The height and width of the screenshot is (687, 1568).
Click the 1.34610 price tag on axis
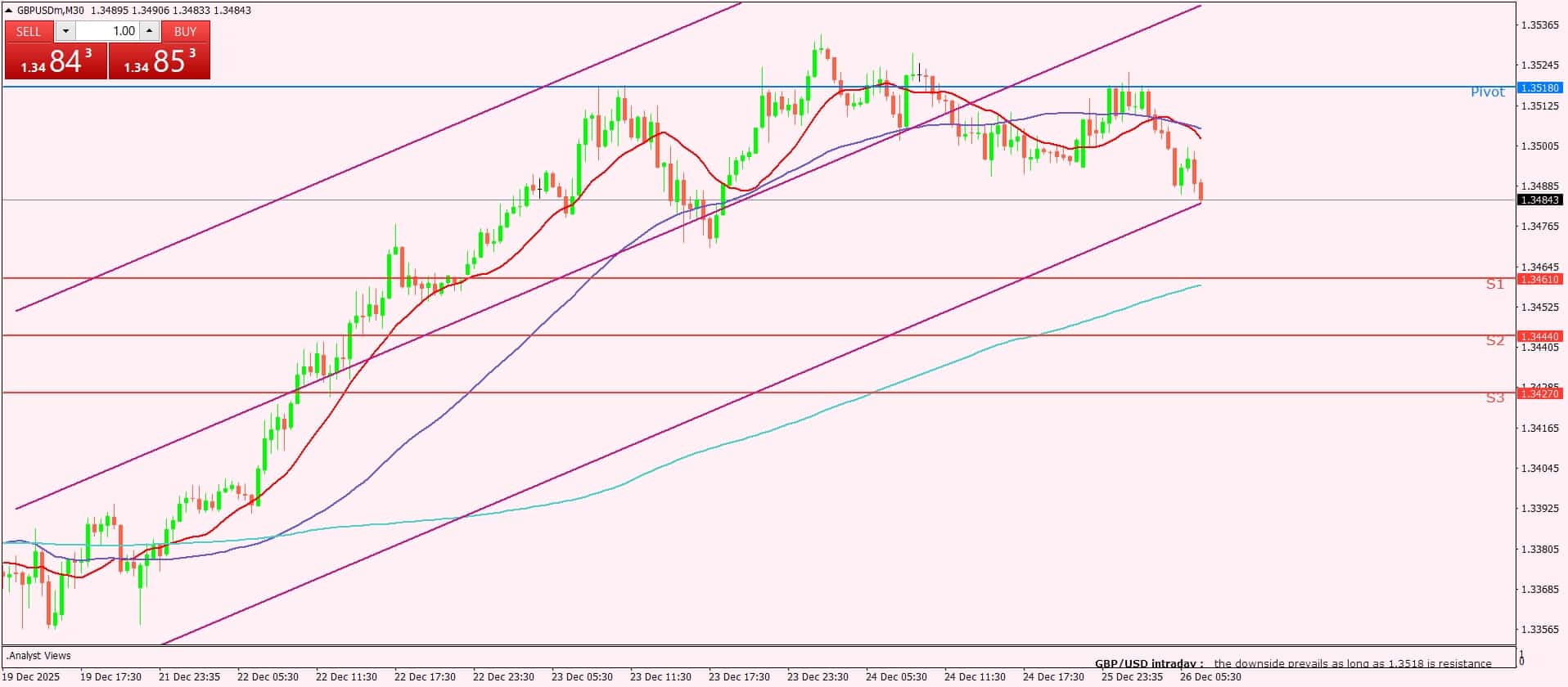coord(1539,280)
